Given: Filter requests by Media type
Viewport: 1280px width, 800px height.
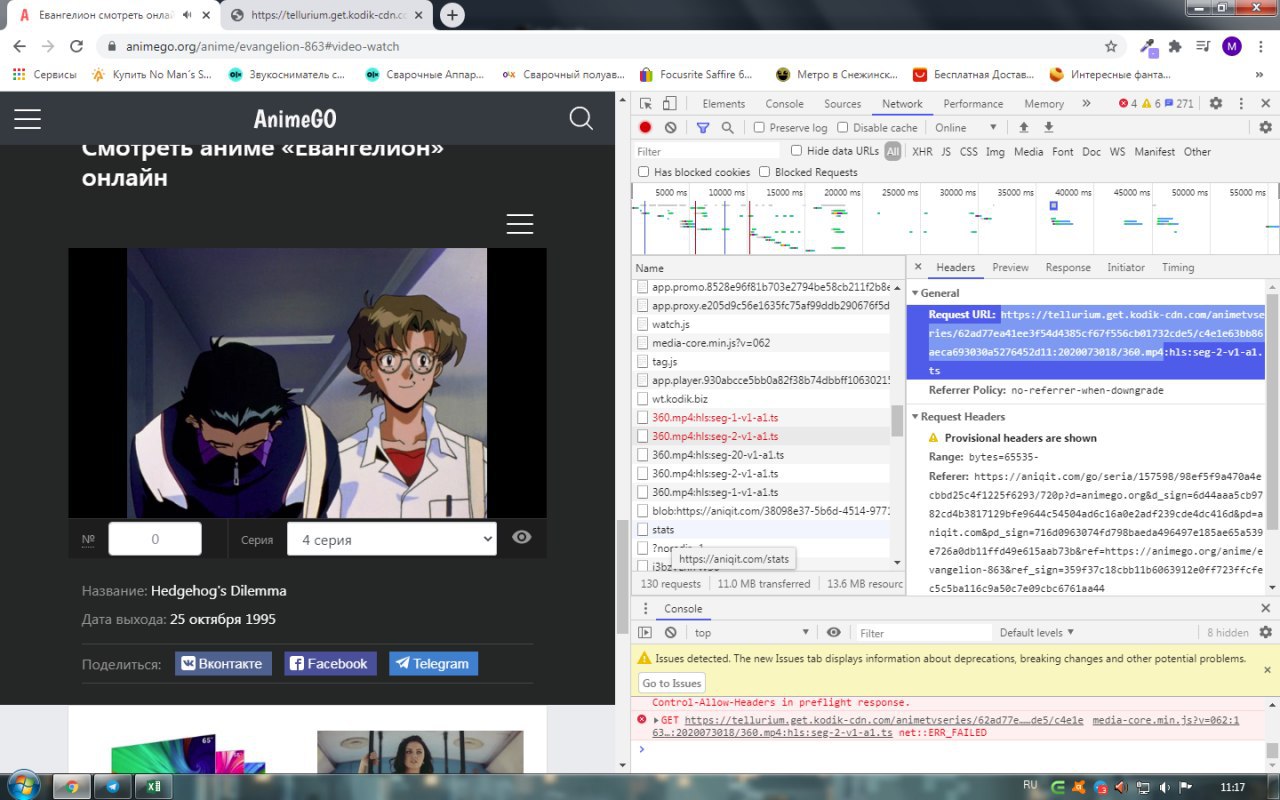Looking at the screenshot, I should [1028, 152].
